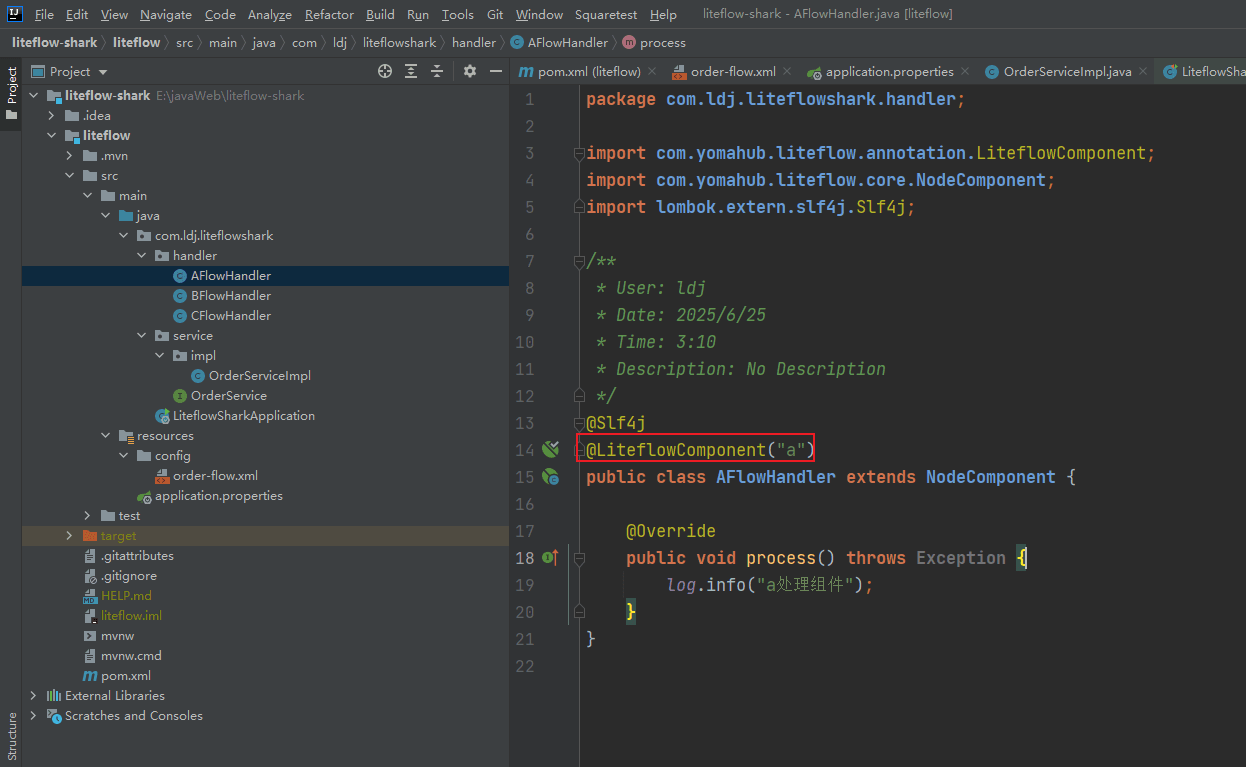This screenshot has width=1246, height=767.
Task: Toggle the code fold marker at line 7
Action: 579,261
